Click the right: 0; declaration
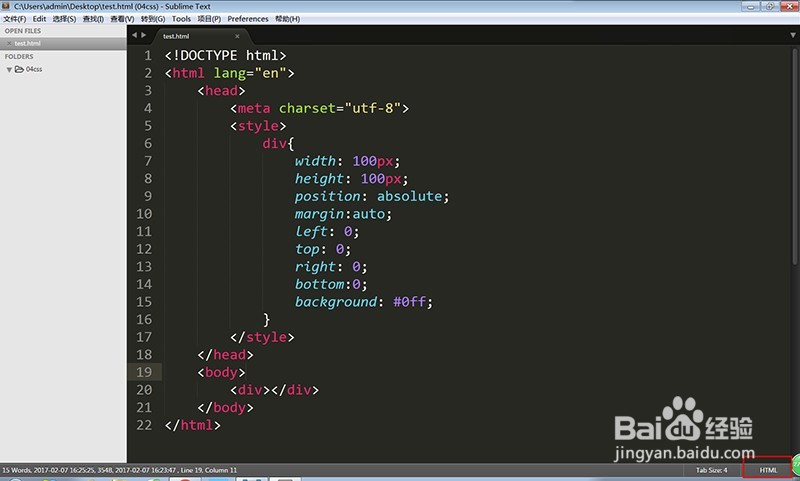 [x=331, y=267]
